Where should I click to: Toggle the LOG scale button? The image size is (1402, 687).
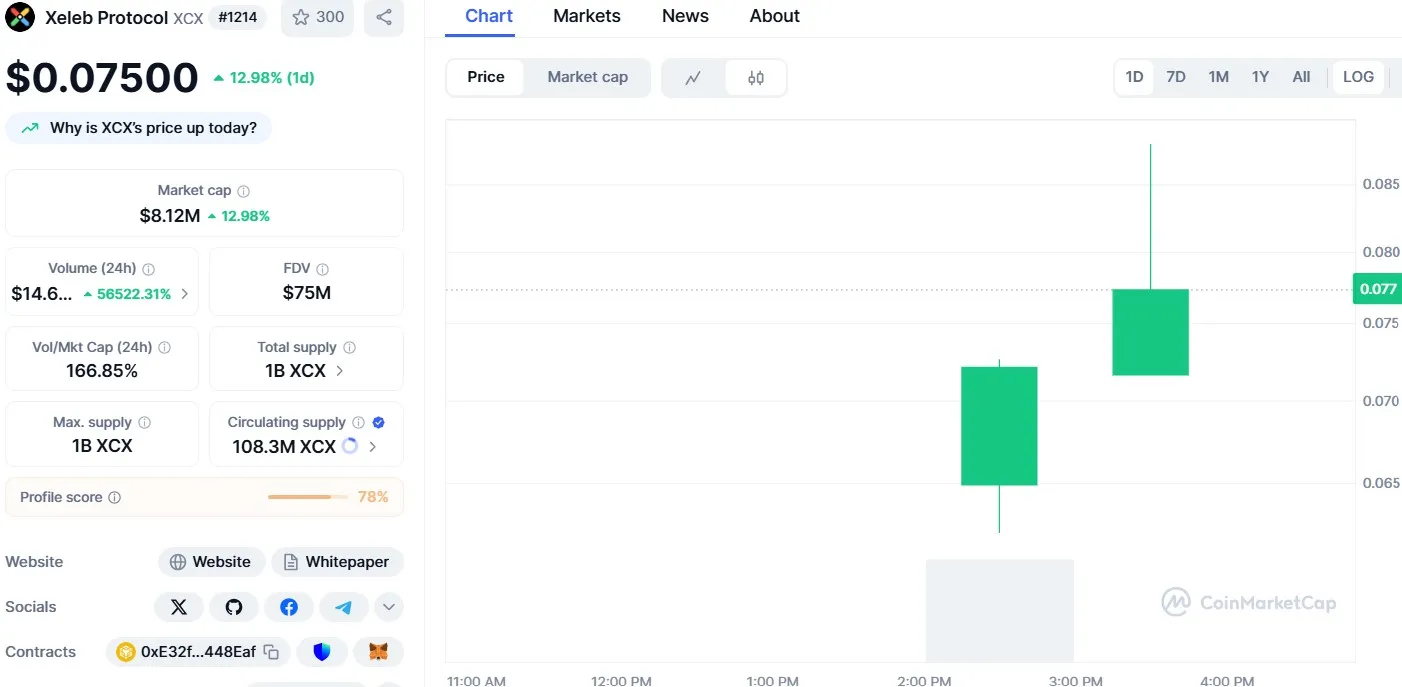coord(1358,77)
